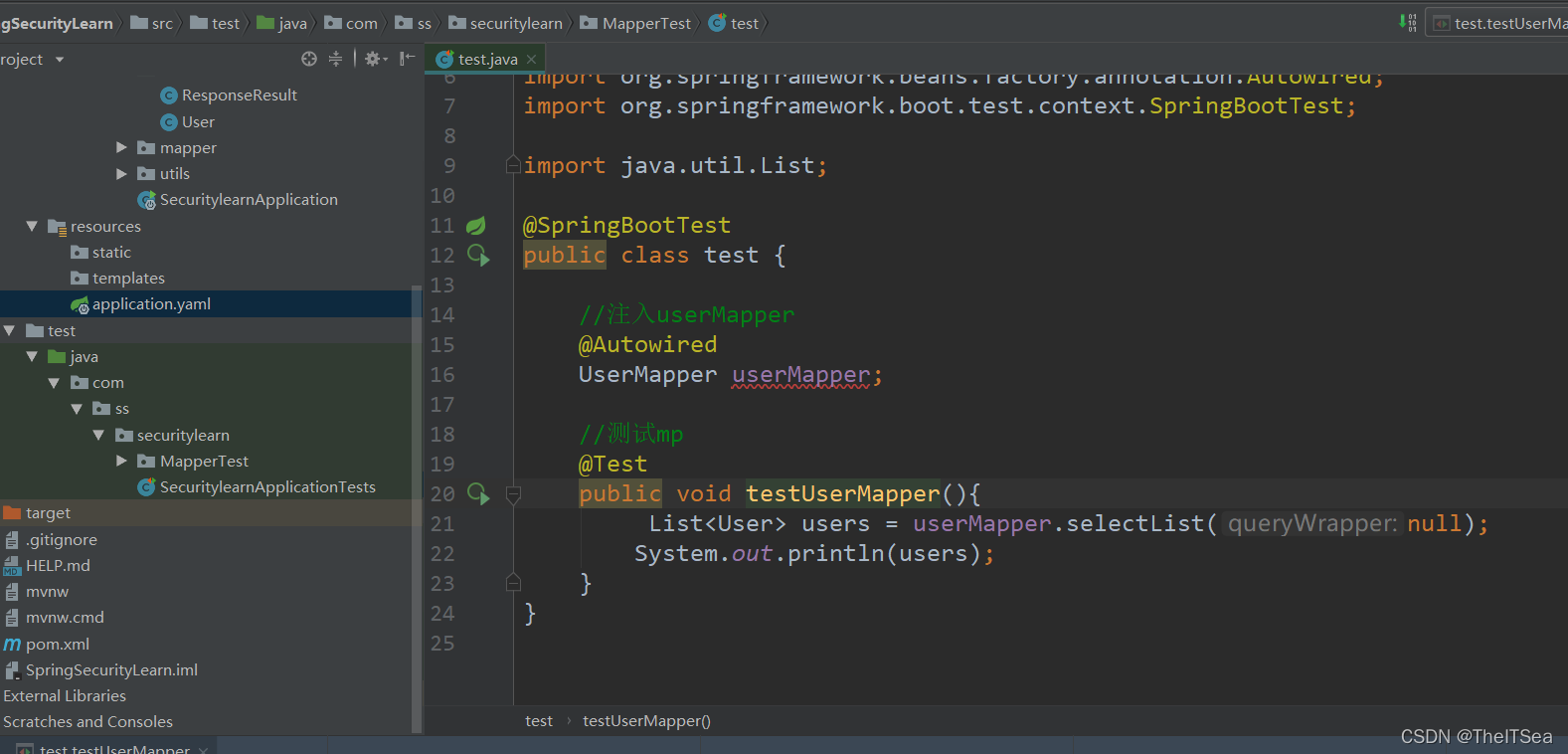
Task: Select External Libraries node
Action: point(65,696)
